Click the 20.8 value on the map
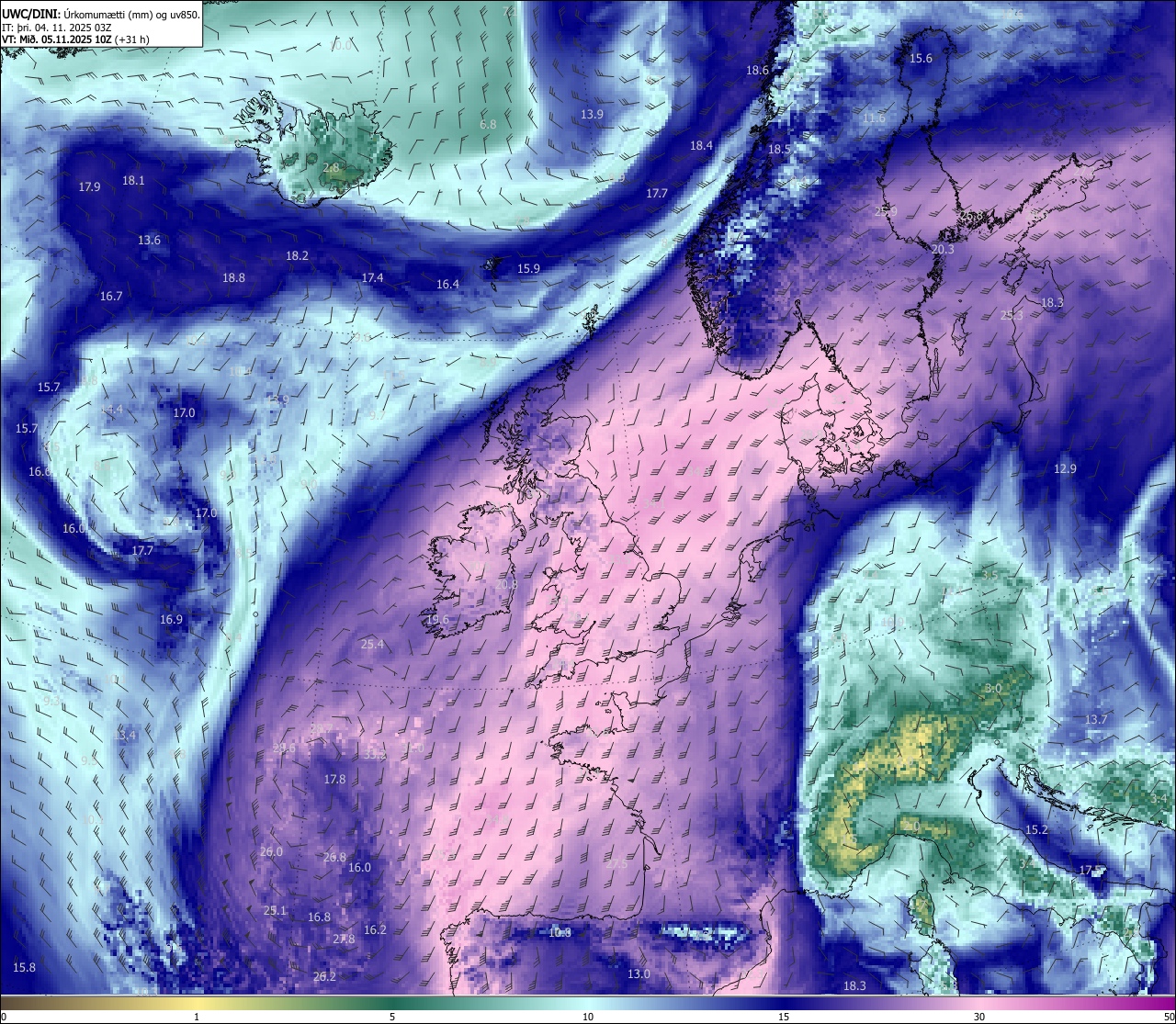 point(506,585)
